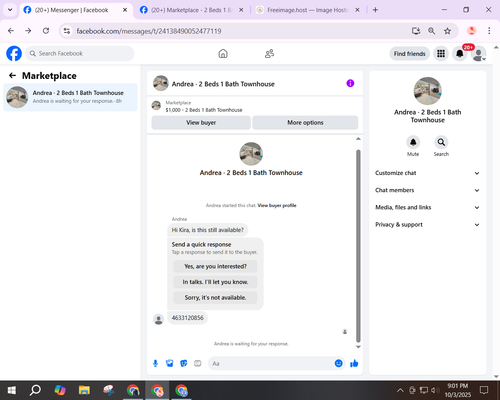
Task: Close the Freeimage.host tab
Action: (357, 10)
